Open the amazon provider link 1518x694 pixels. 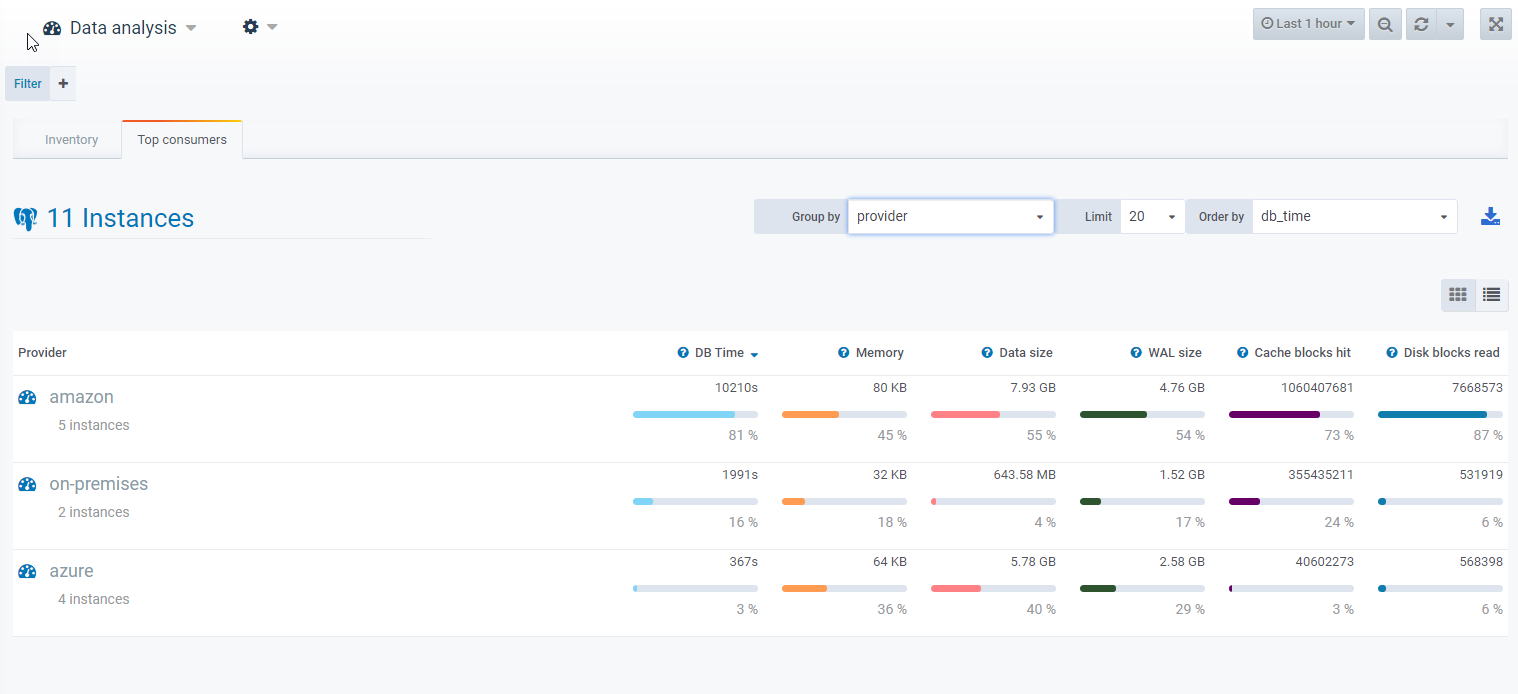pos(81,397)
